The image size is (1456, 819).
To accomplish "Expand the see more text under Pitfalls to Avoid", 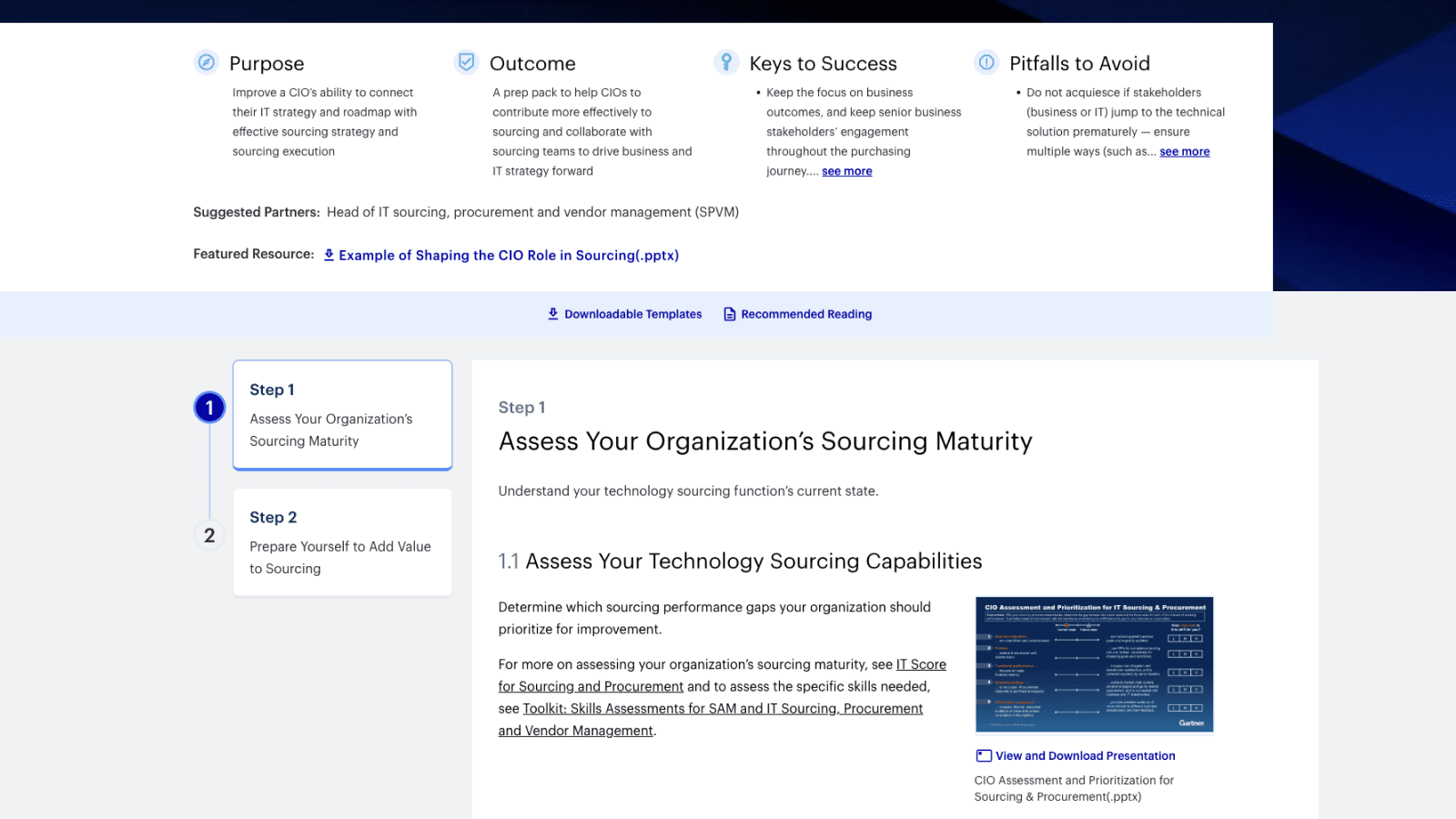I will pos(1185,151).
